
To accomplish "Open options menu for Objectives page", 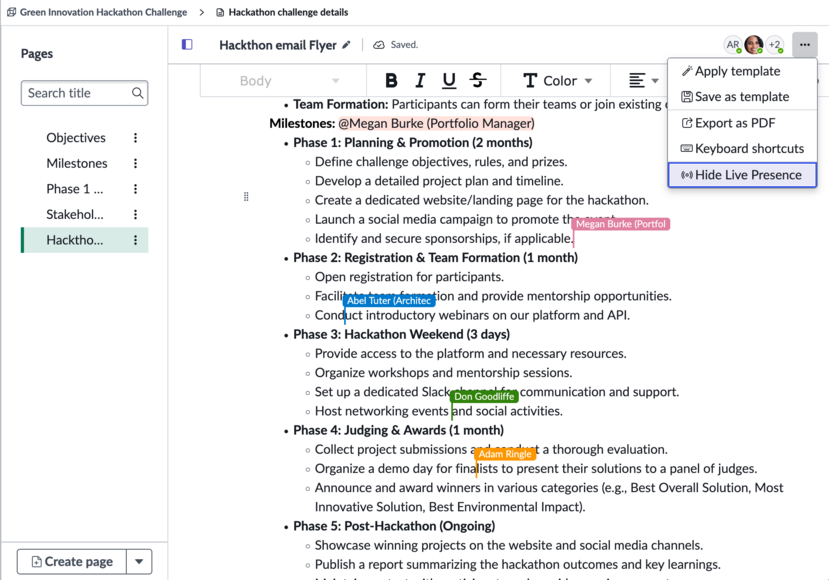I will click(135, 138).
